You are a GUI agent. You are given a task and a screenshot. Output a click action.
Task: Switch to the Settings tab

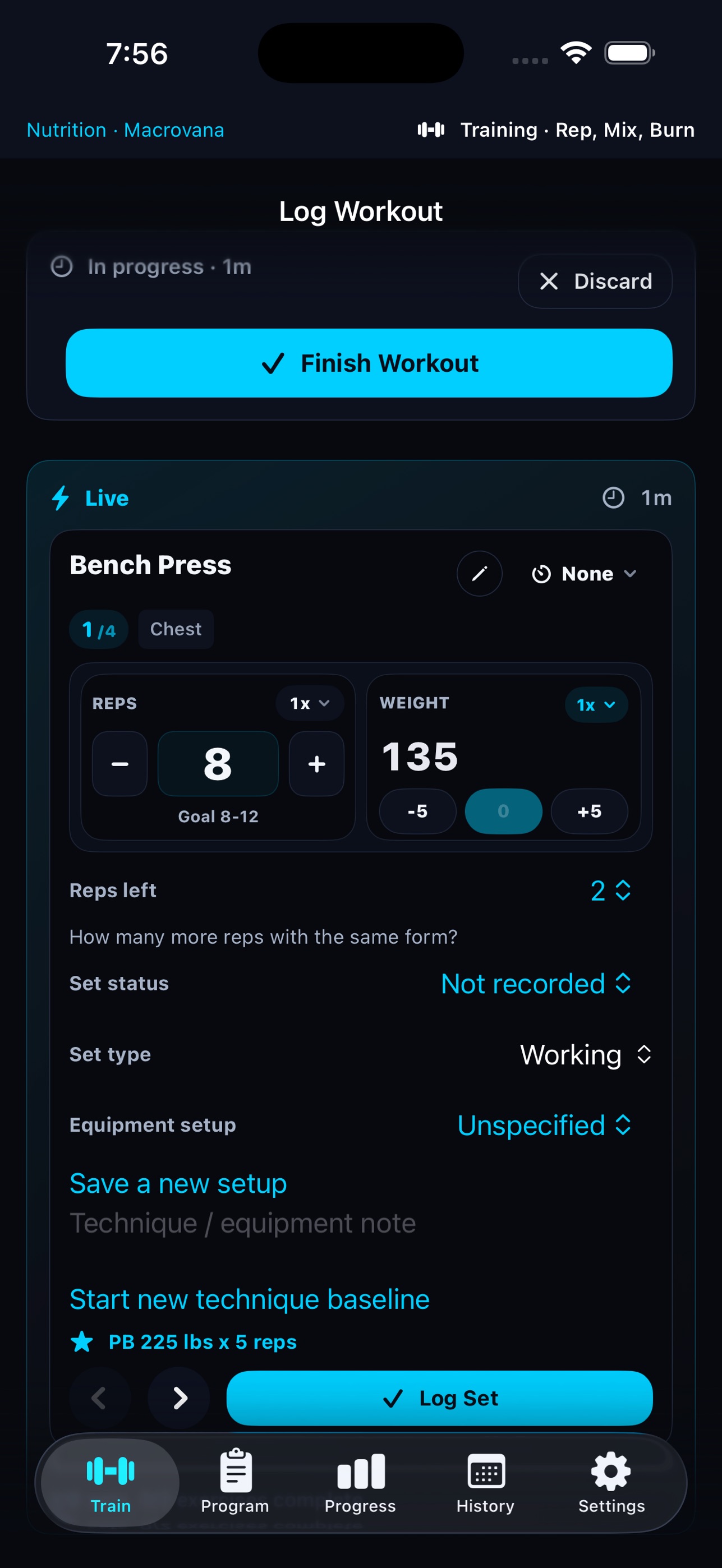point(611,1483)
